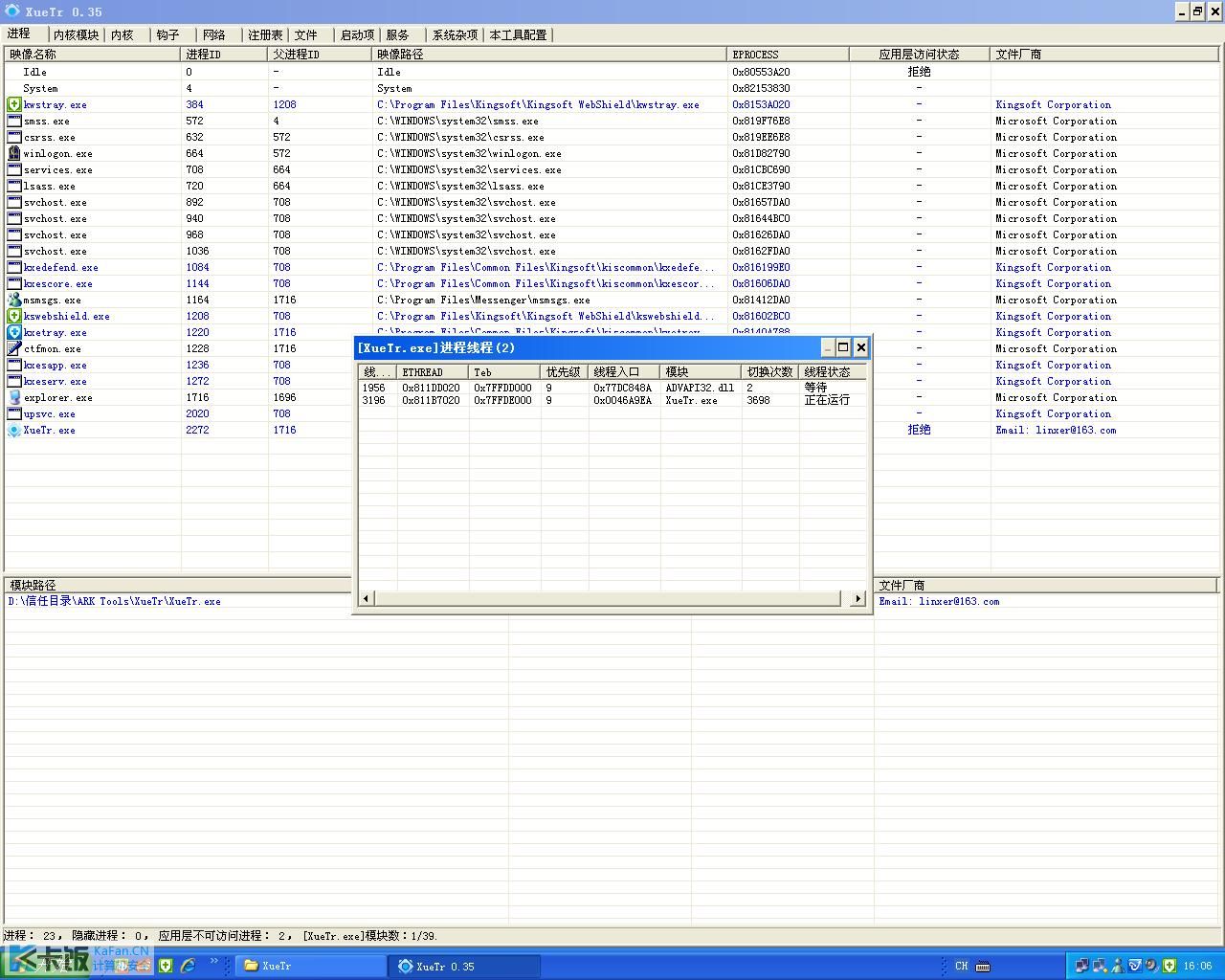Sort by 应用层访问状态 column header
Image resolution: width=1225 pixels, height=980 pixels.
[920, 55]
